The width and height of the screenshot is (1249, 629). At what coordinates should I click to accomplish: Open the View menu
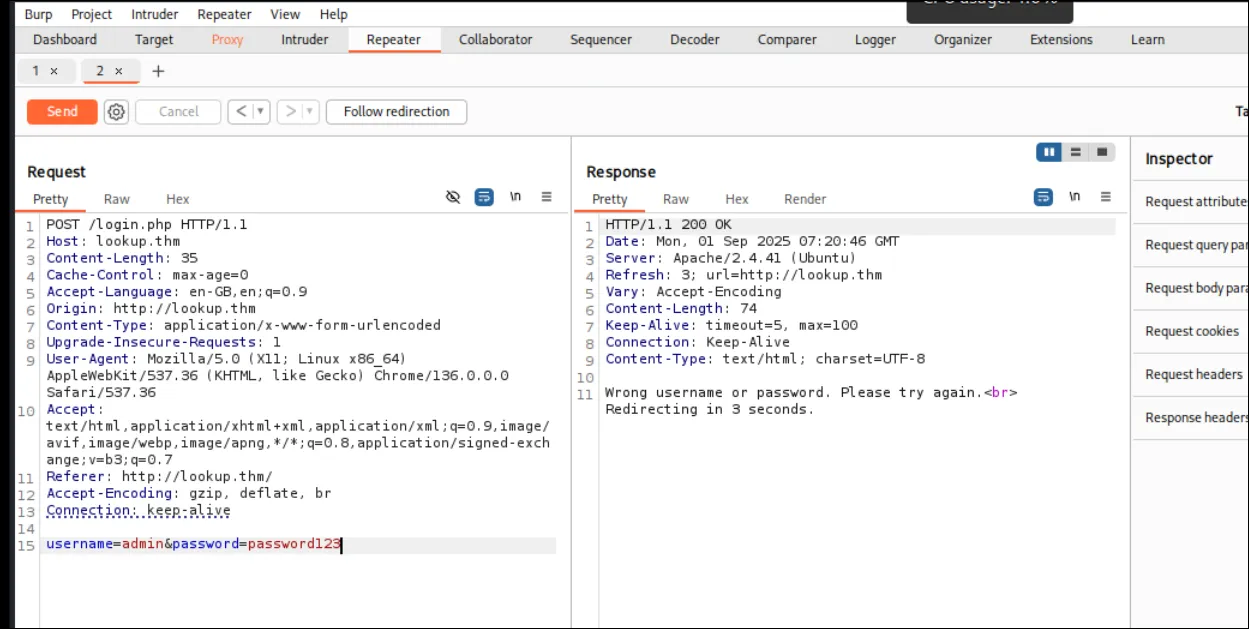(x=285, y=14)
